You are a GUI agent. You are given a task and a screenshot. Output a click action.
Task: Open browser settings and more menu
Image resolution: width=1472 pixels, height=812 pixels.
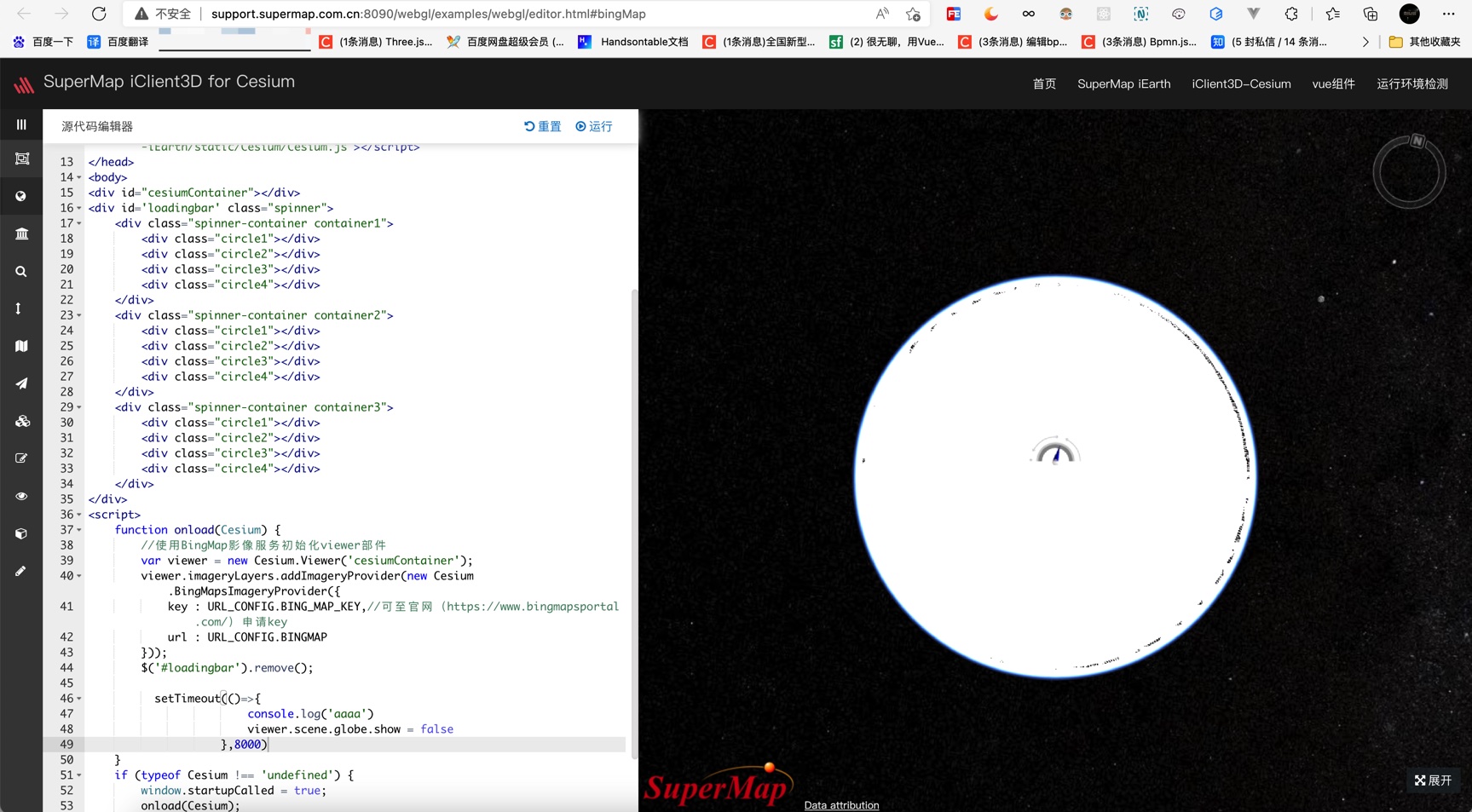tap(1448, 14)
